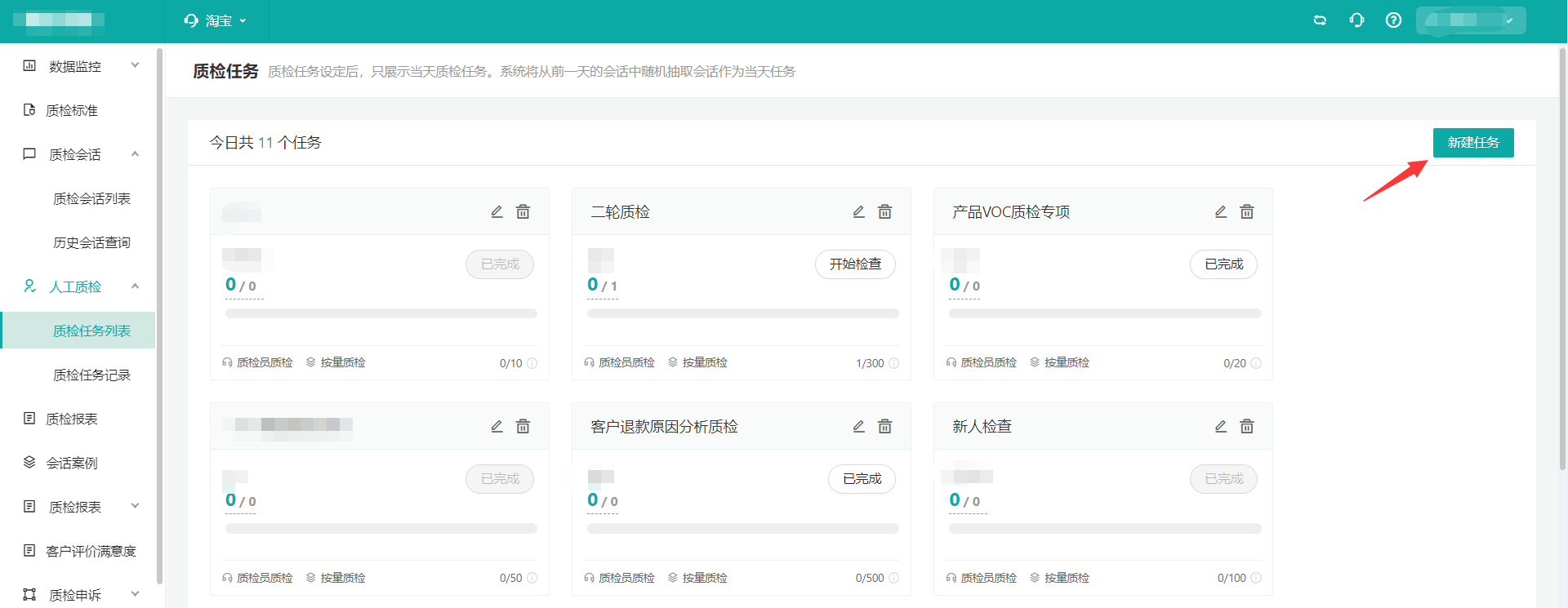Viewport: 1568px width, 608px height.
Task: Click the info icon beside 0/100
Action: [1256, 578]
